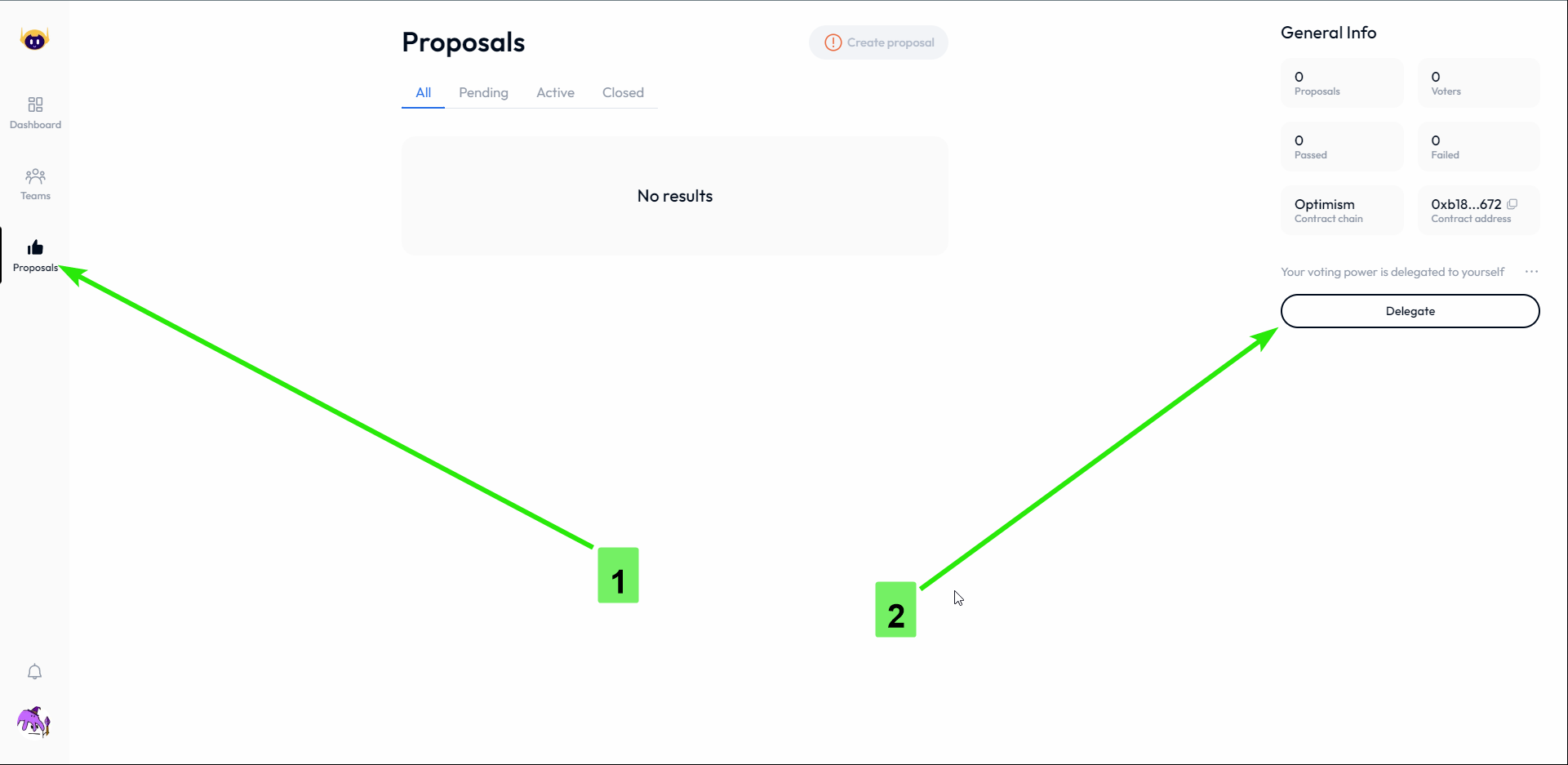
Task: Click the No results panel
Action: tap(675, 196)
